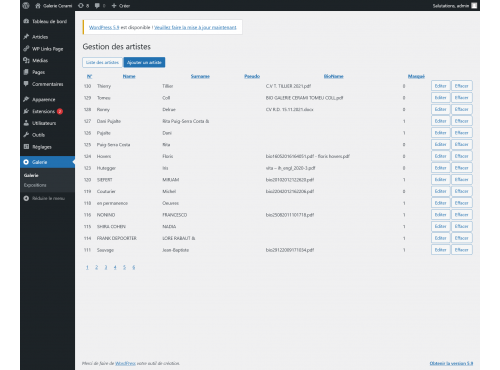Go to pagination page 2
The width and height of the screenshot is (500, 370).
coord(97,267)
